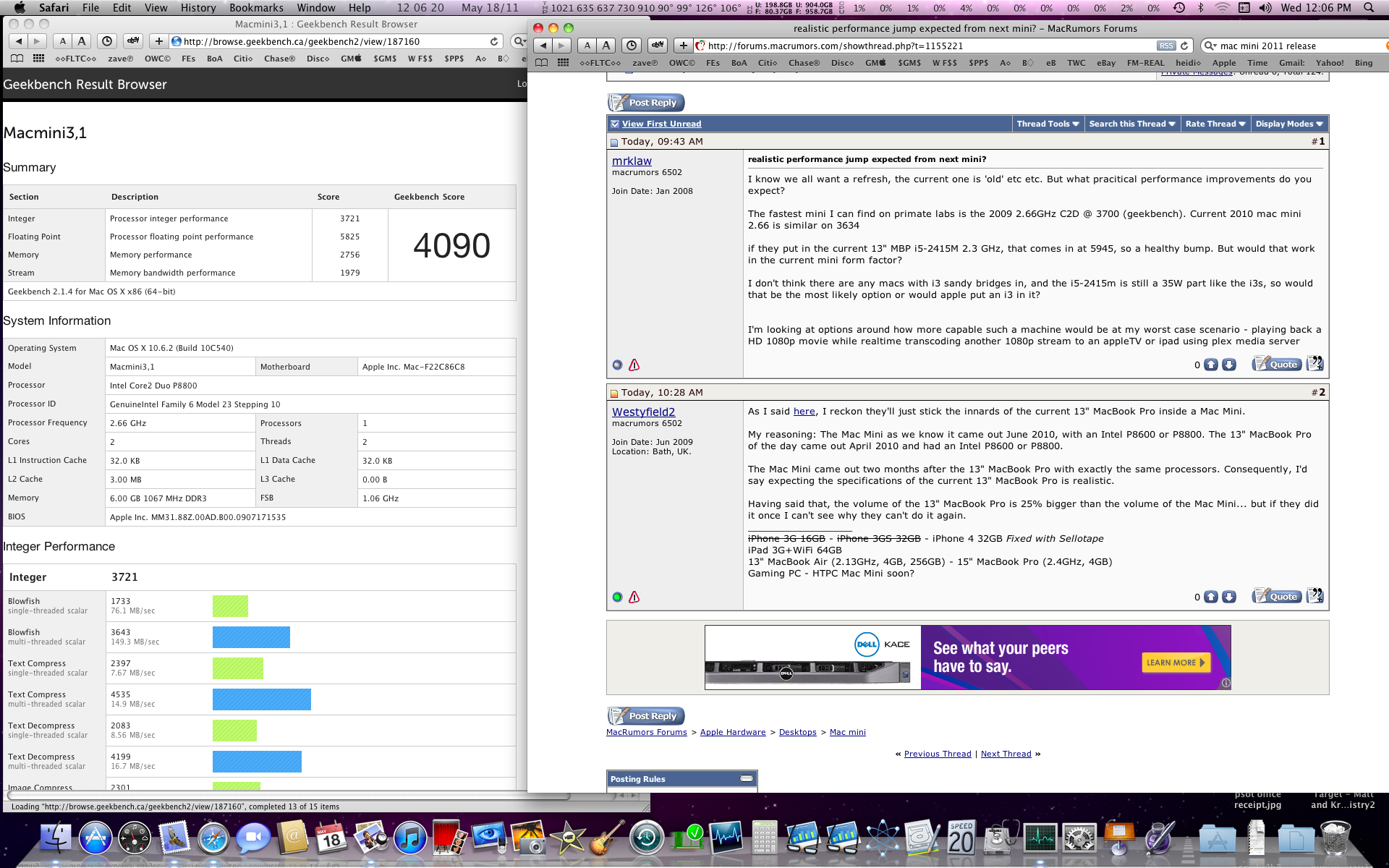The image size is (1389, 868).
Task: Open Time Machine from the dock
Action: (x=646, y=839)
